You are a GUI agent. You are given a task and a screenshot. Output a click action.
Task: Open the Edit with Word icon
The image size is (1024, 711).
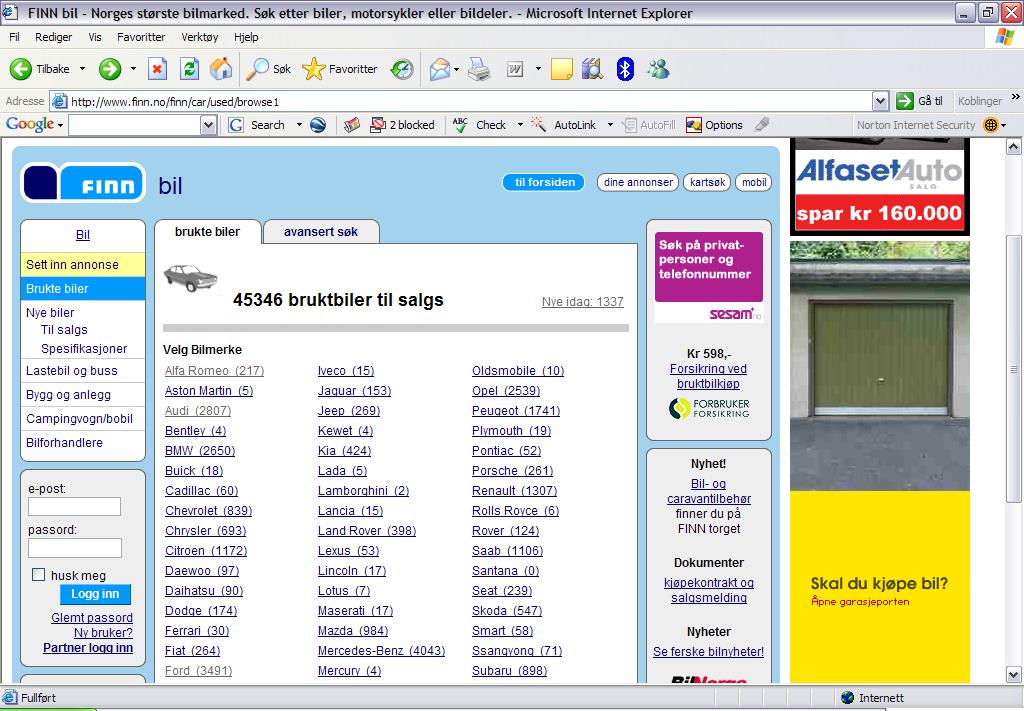click(515, 69)
